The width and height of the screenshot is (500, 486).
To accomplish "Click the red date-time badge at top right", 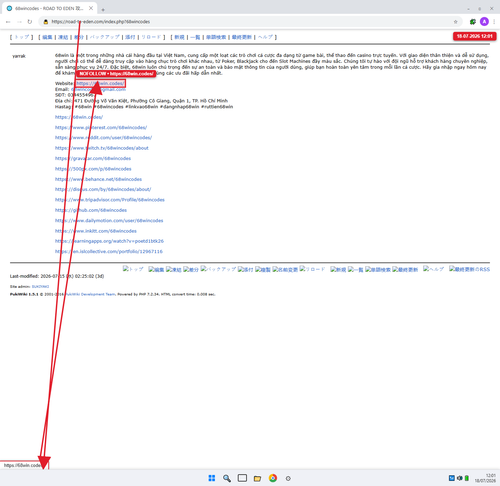I will (474, 36).
